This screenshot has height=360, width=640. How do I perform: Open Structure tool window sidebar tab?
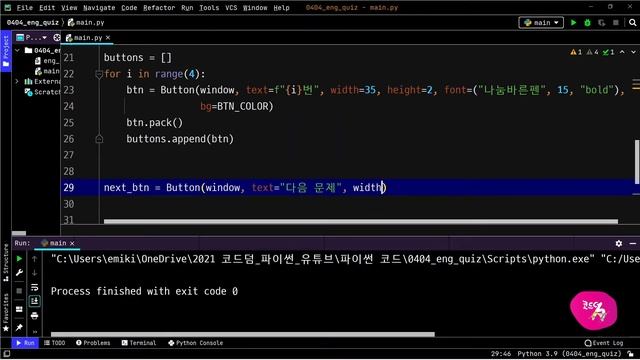(6, 263)
